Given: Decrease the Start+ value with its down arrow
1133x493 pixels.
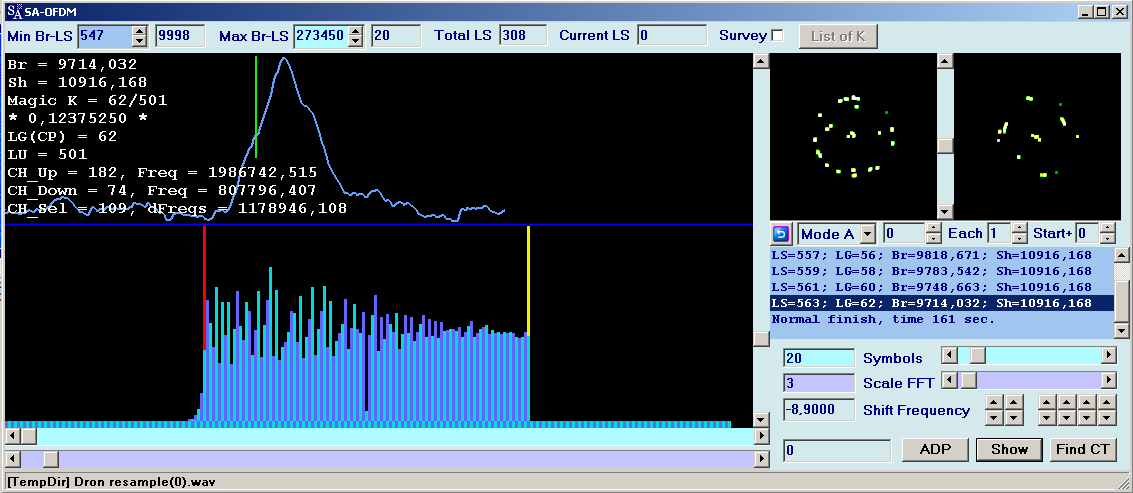Looking at the screenshot, I should (x=1107, y=239).
